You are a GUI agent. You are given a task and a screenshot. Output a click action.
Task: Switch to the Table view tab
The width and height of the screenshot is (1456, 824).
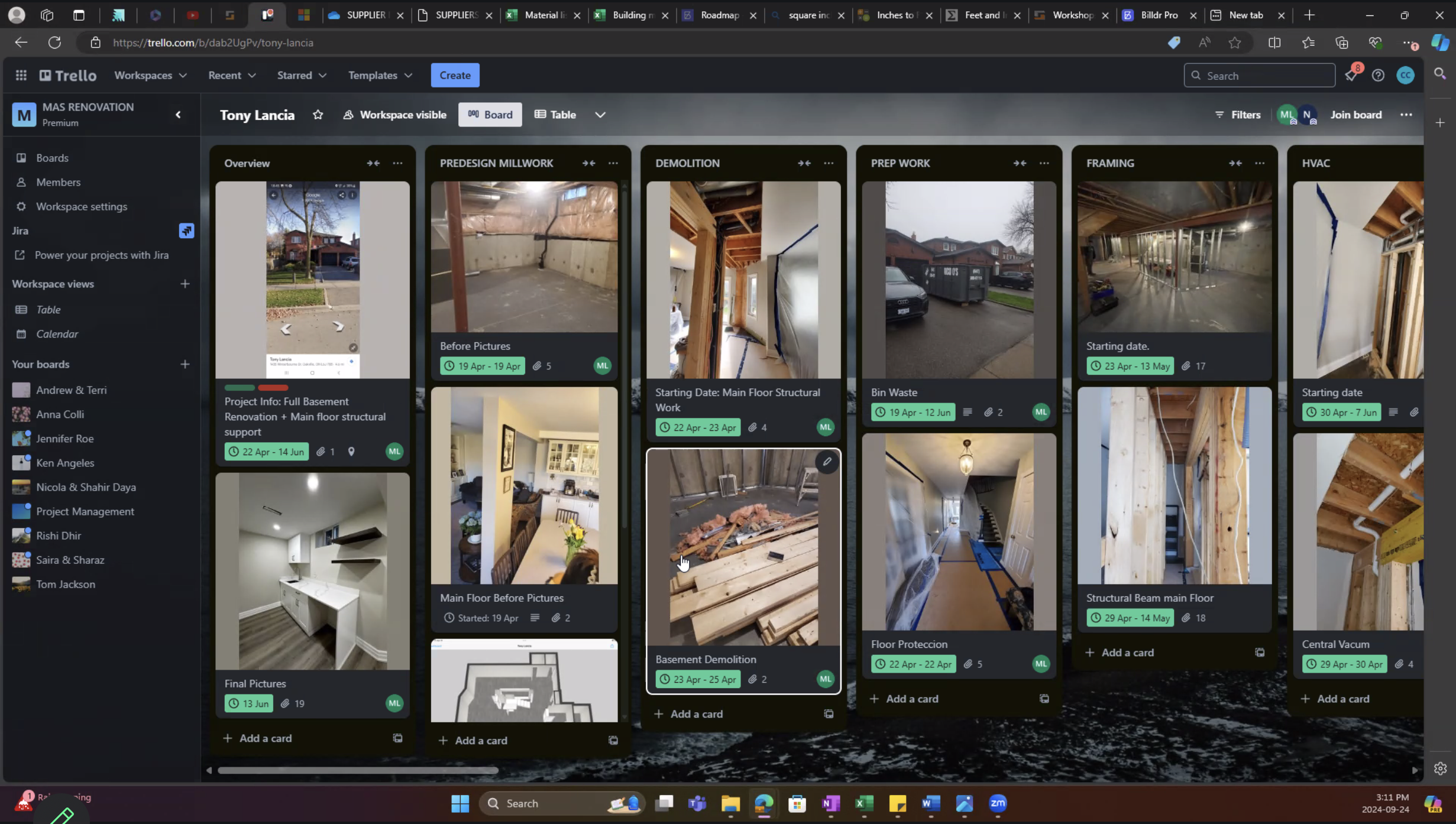555,115
